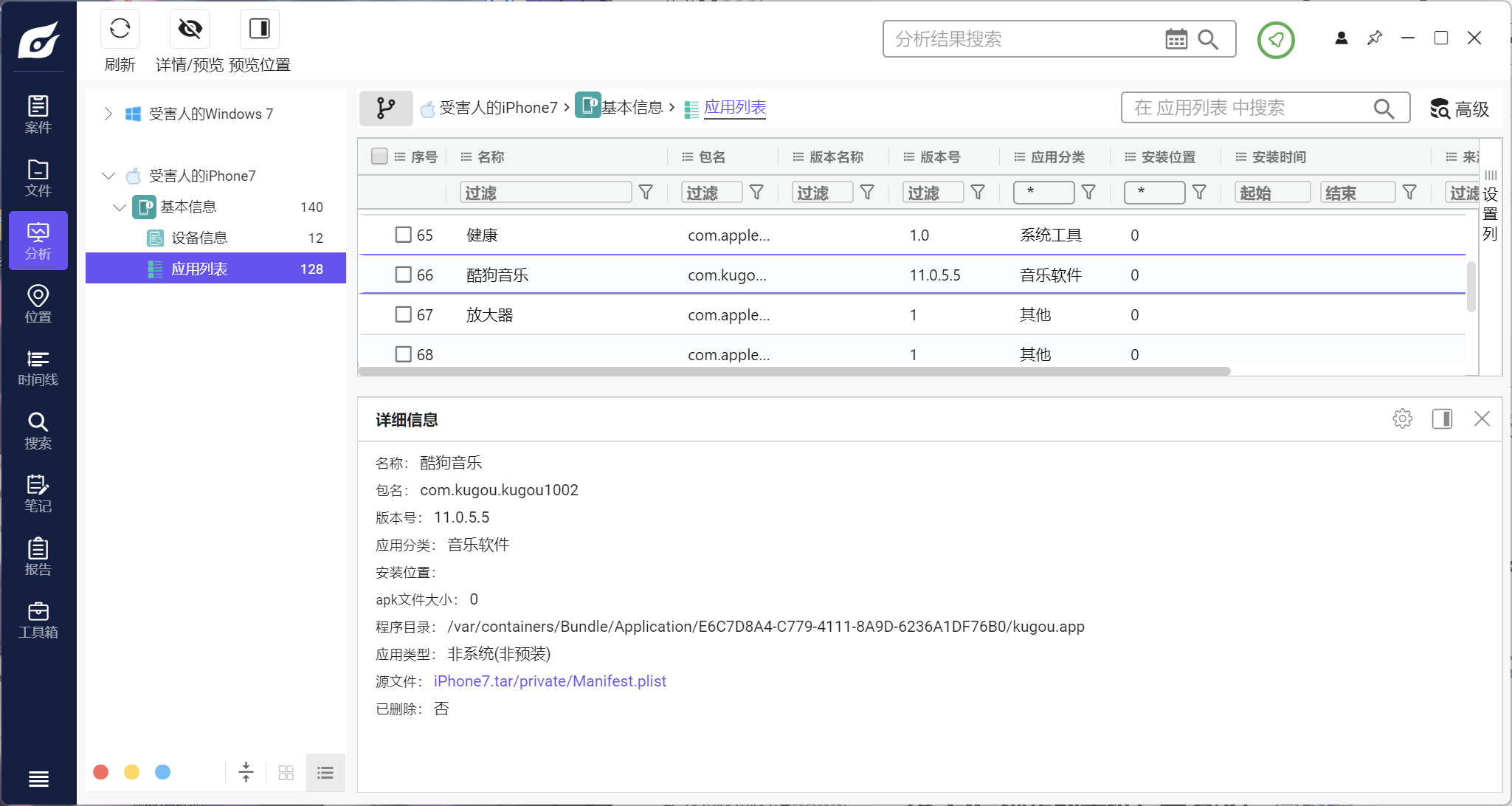Check the box for row 67 放大器
This screenshot has height=806, width=1512.
pyautogui.click(x=404, y=314)
